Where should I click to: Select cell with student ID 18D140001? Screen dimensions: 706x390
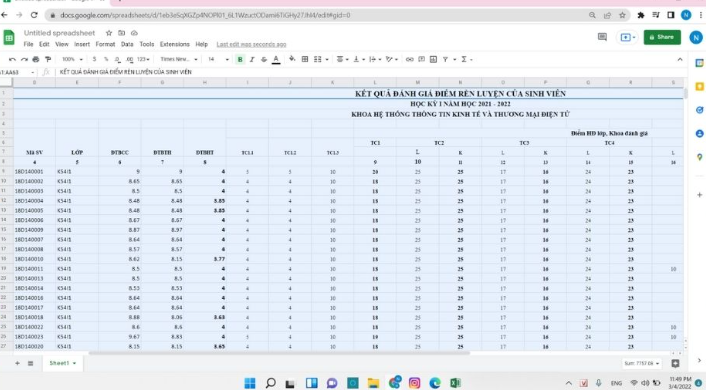point(34,172)
